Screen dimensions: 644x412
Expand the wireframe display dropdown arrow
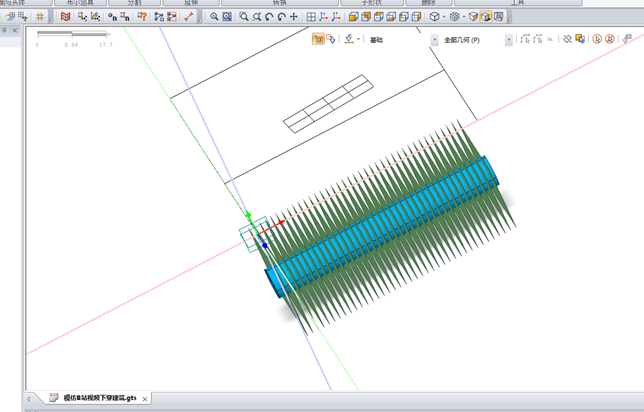point(464,17)
